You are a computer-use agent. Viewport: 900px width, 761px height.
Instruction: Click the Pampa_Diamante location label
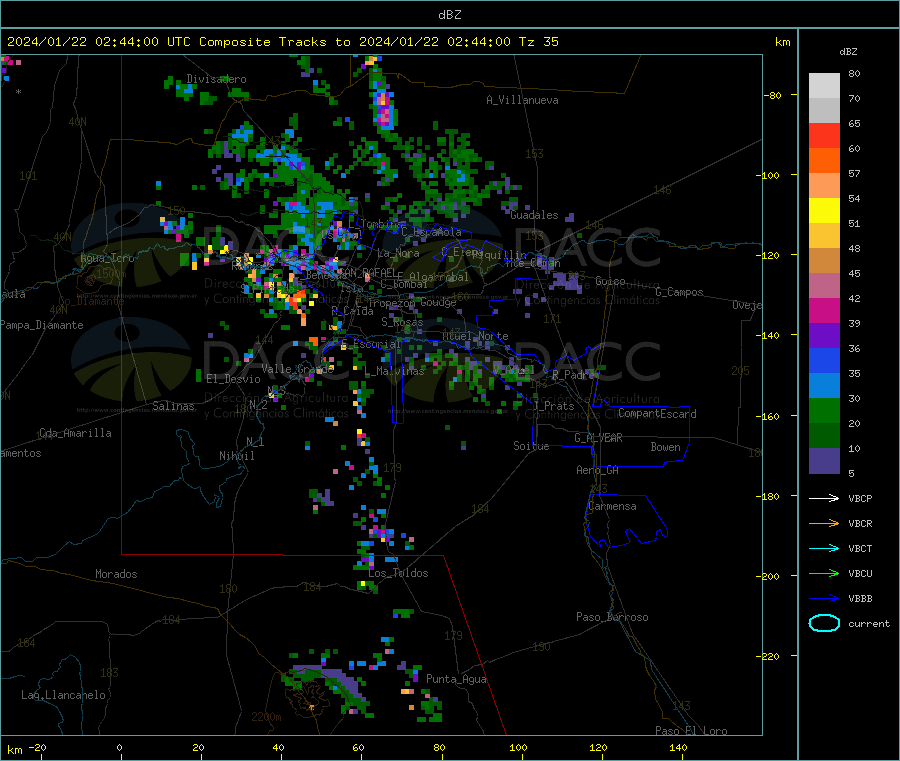tap(42, 325)
